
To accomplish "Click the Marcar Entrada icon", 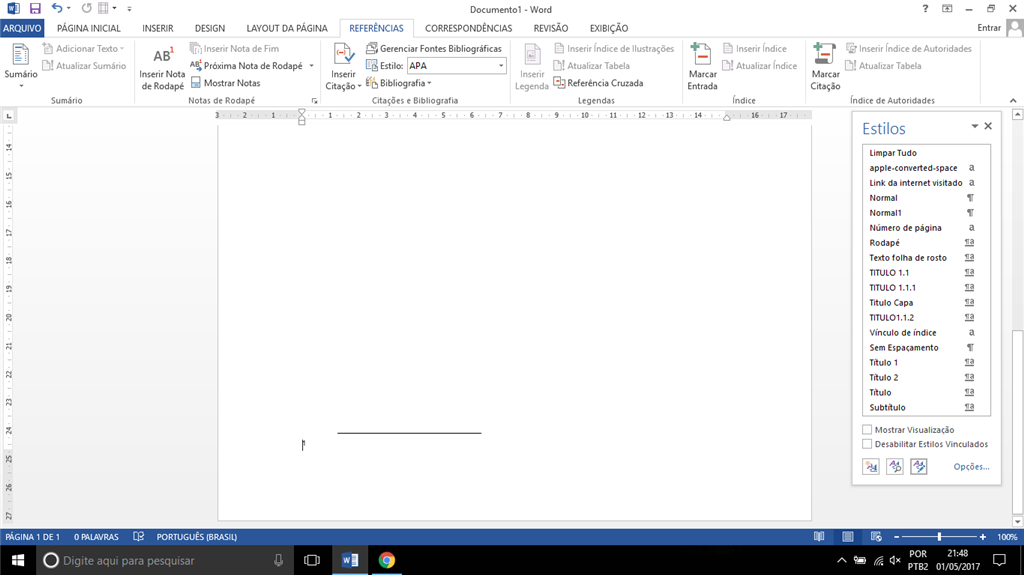I will tap(701, 55).
